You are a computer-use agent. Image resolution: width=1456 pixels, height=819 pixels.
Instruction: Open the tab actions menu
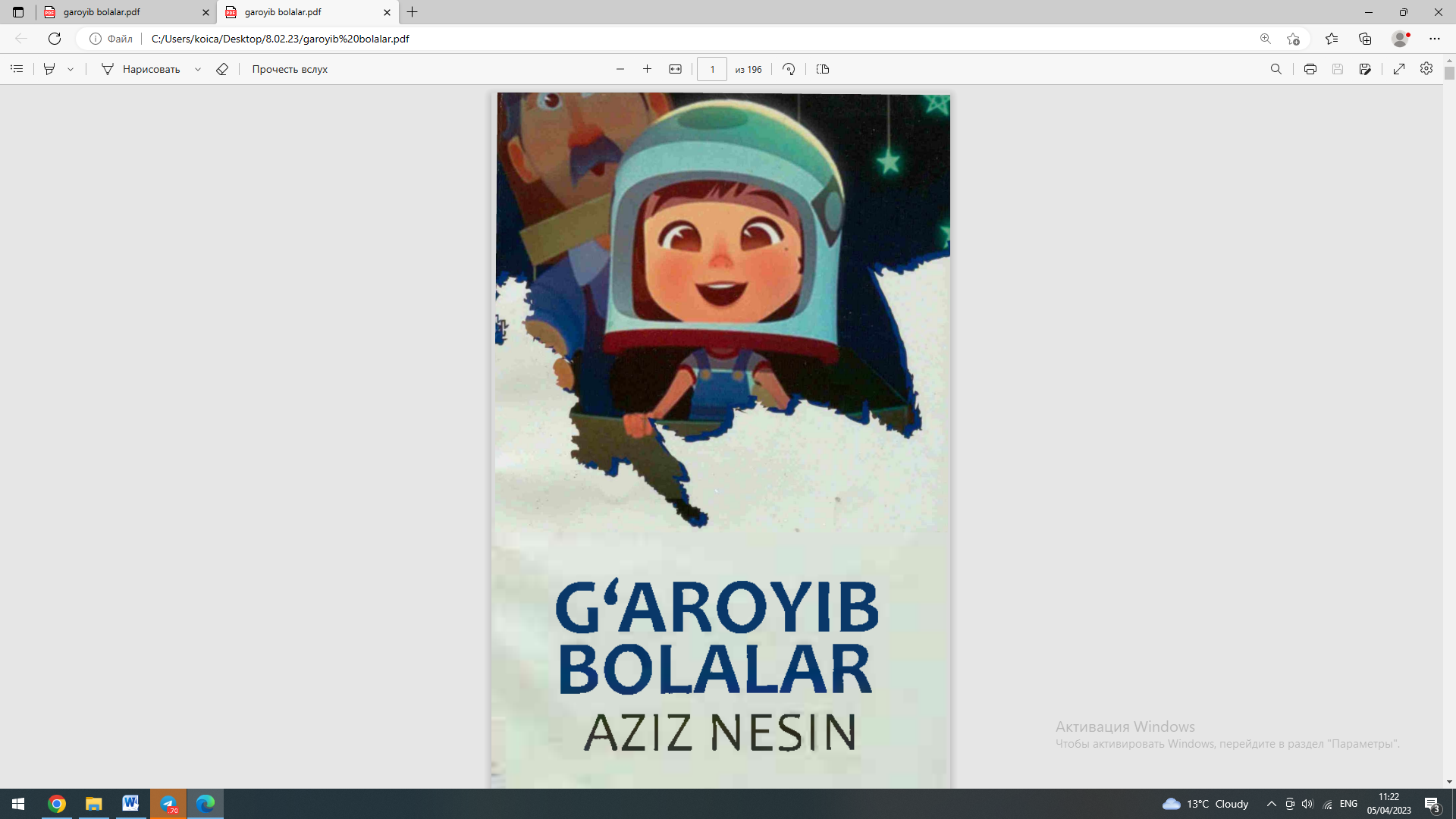18,12
